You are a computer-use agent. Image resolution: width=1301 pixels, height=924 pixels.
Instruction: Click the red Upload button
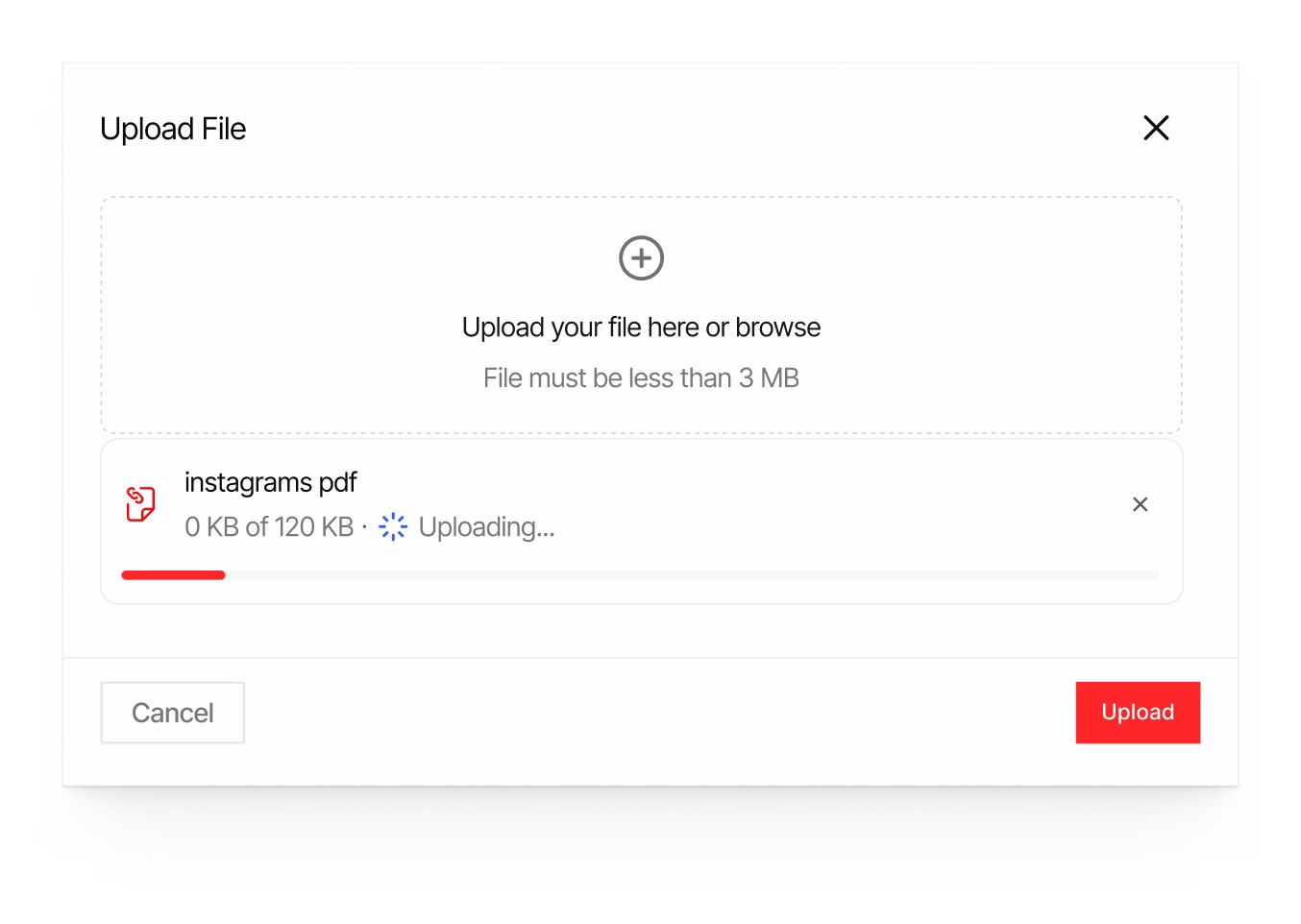pyautogui.click(x=1138, y=713)
